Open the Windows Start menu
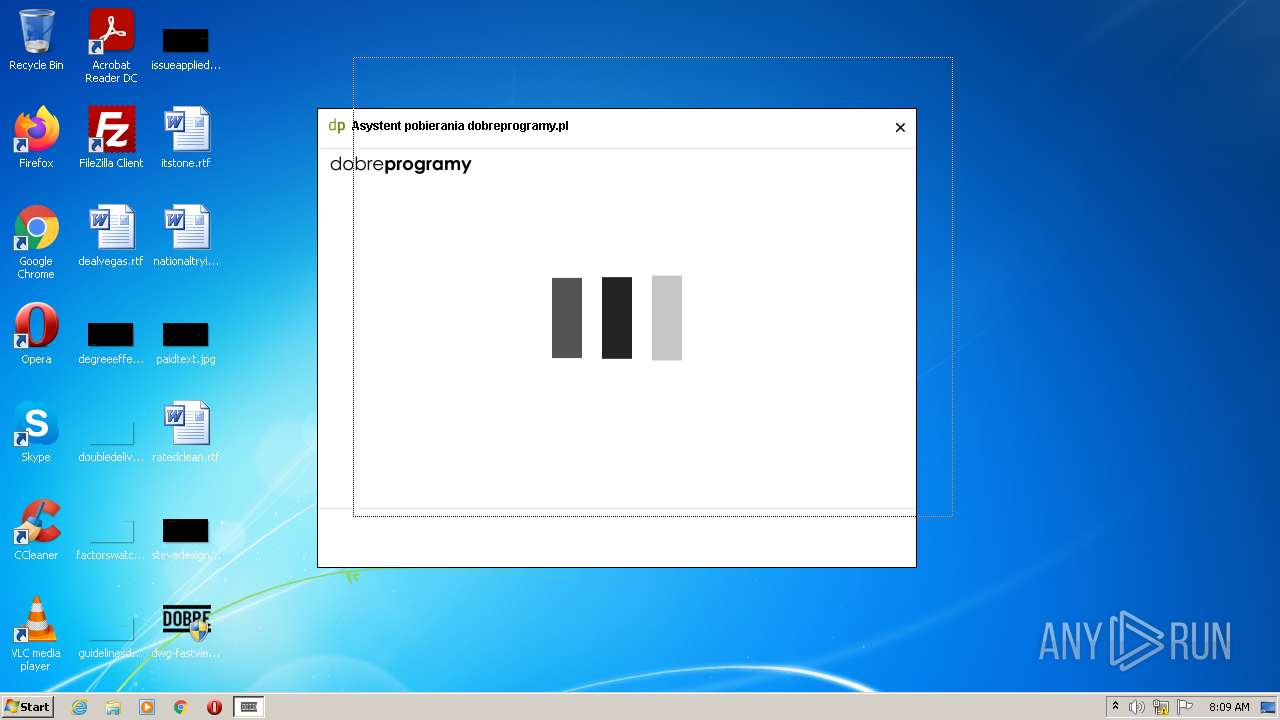Screen dimensions: 1280x720 click(x=27, y=707)
